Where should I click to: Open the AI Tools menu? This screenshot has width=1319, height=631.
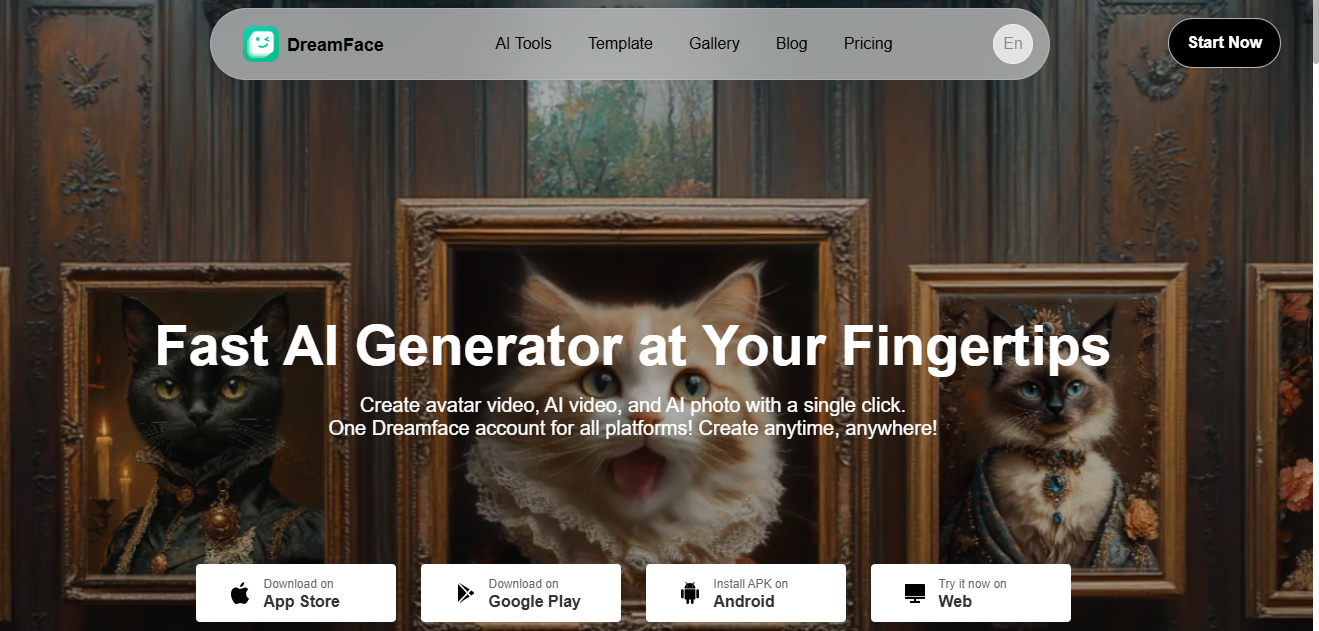[x=523, y=44]
